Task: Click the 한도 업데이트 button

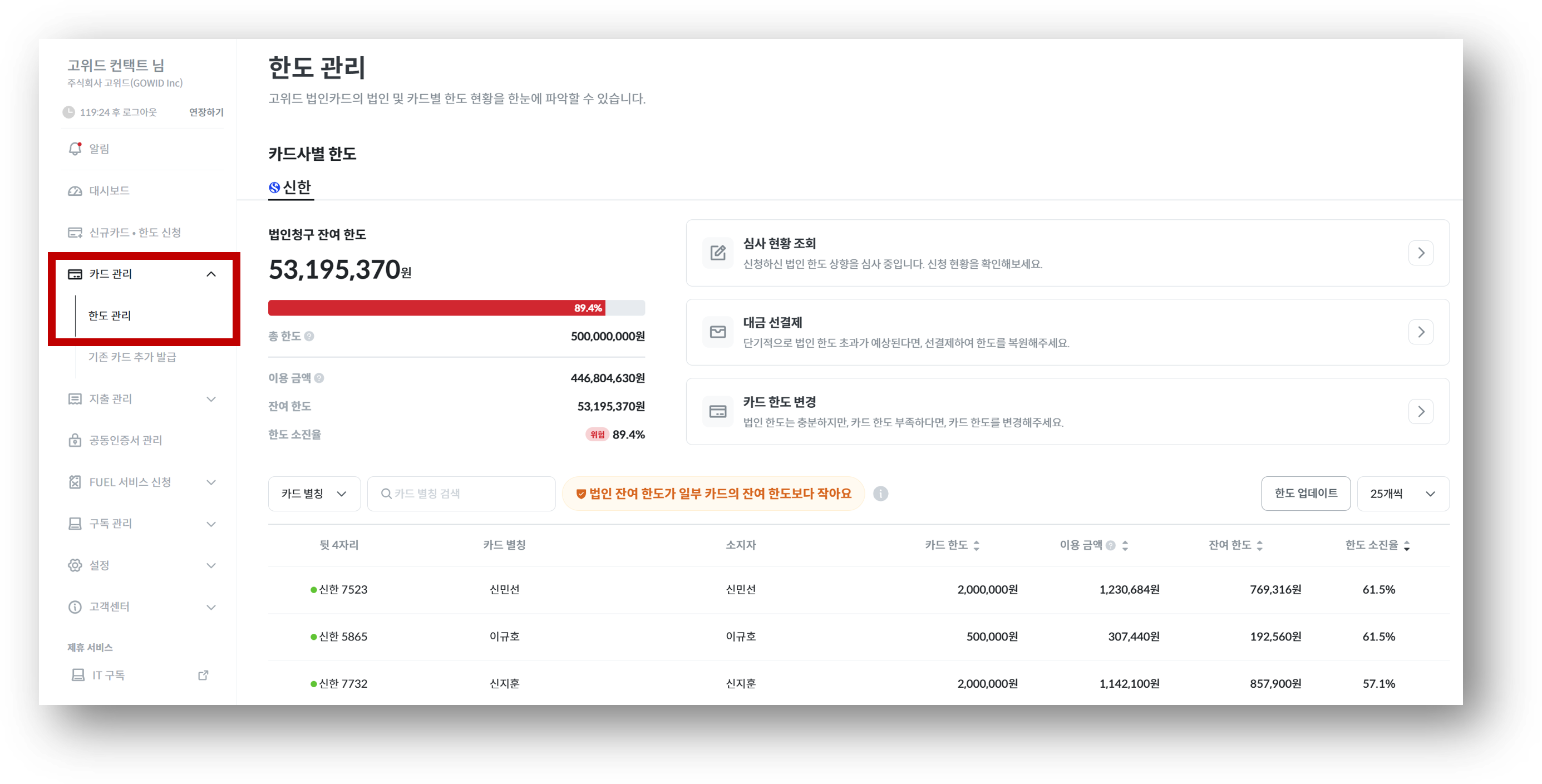Action: pyautogui.click(x=1305, y=493)
